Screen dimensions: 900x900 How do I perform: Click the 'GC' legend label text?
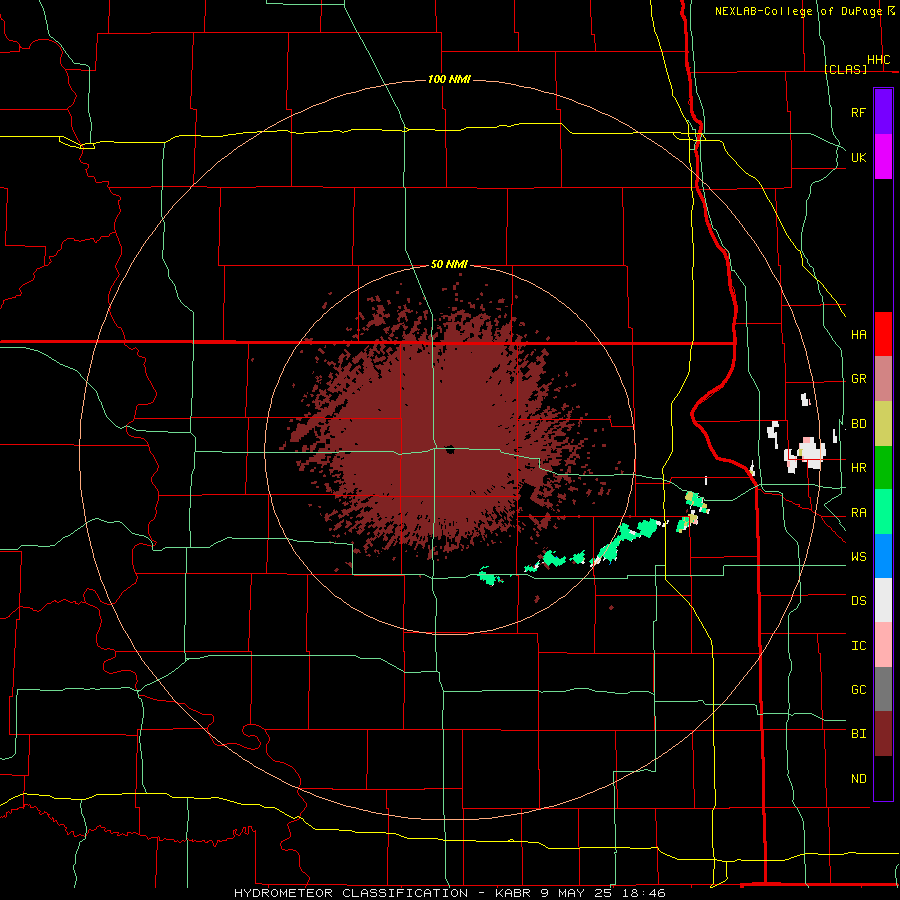pyautogui.click(x=859, y=689)
